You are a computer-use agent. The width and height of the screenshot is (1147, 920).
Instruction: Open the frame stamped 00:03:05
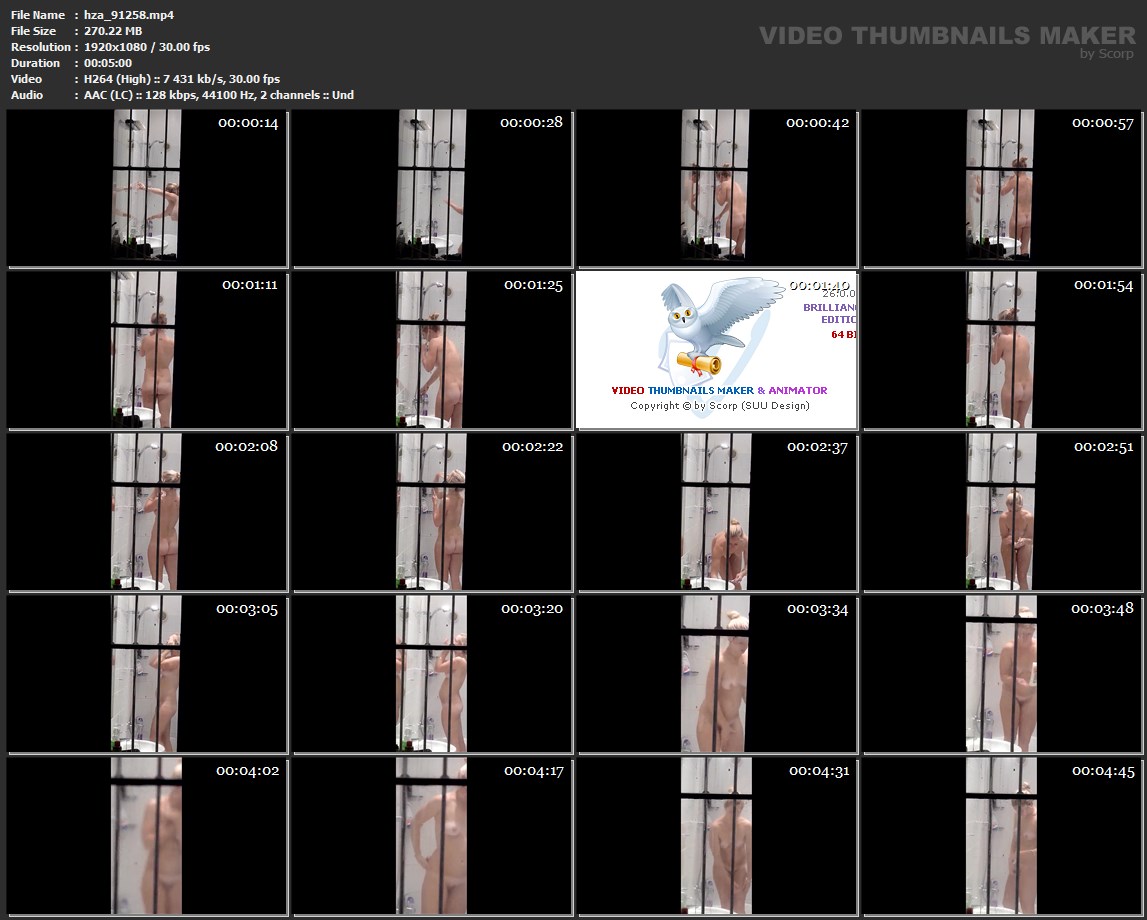click(147, 674)
